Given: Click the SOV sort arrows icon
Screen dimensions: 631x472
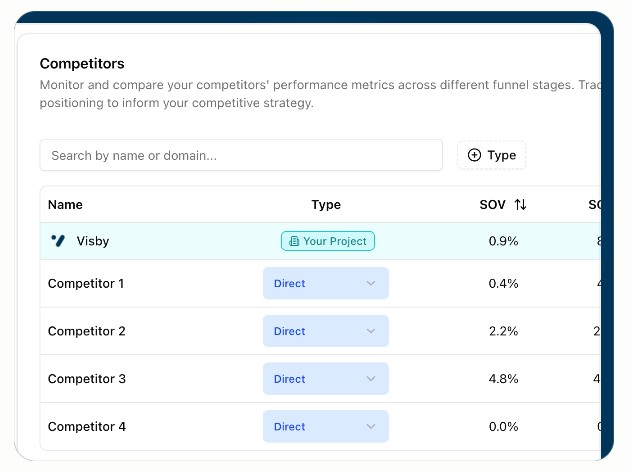Looking at the screenshot, I should pyautogui.click(x=520, y=205).
